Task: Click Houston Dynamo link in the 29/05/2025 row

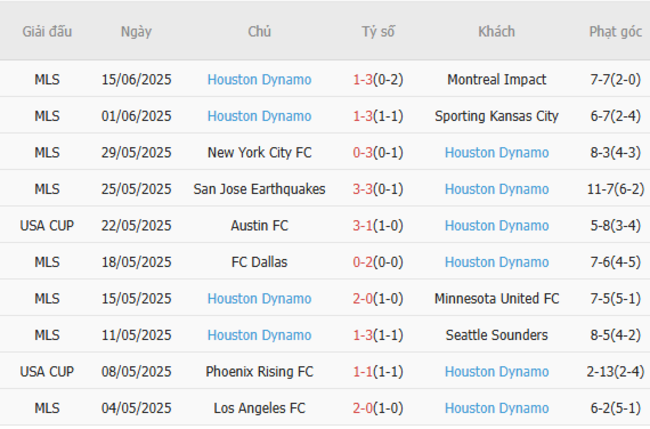Action: [496, 153]
